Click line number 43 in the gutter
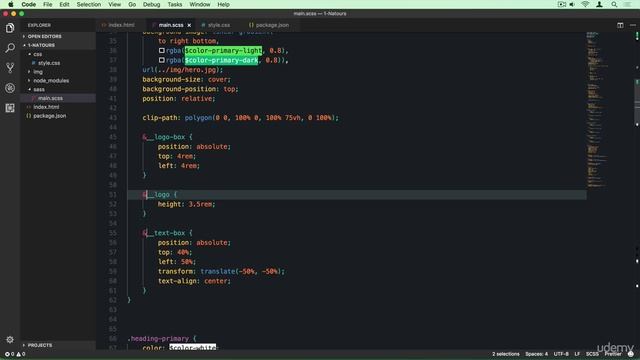 [x=113, y=118]
